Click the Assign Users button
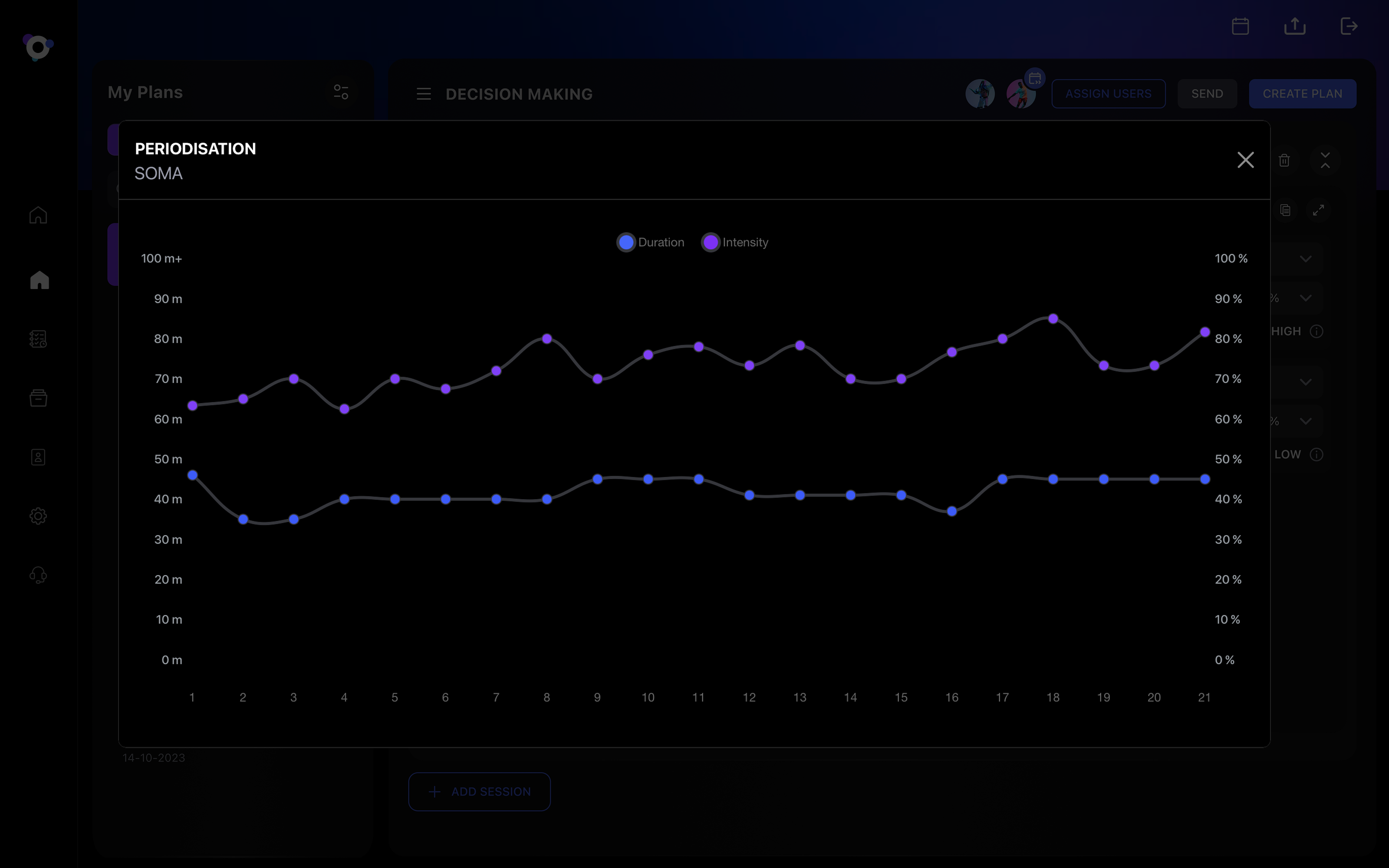Image resolution: width=1389 pixels, height=868 pixels. coord(1108,94)
